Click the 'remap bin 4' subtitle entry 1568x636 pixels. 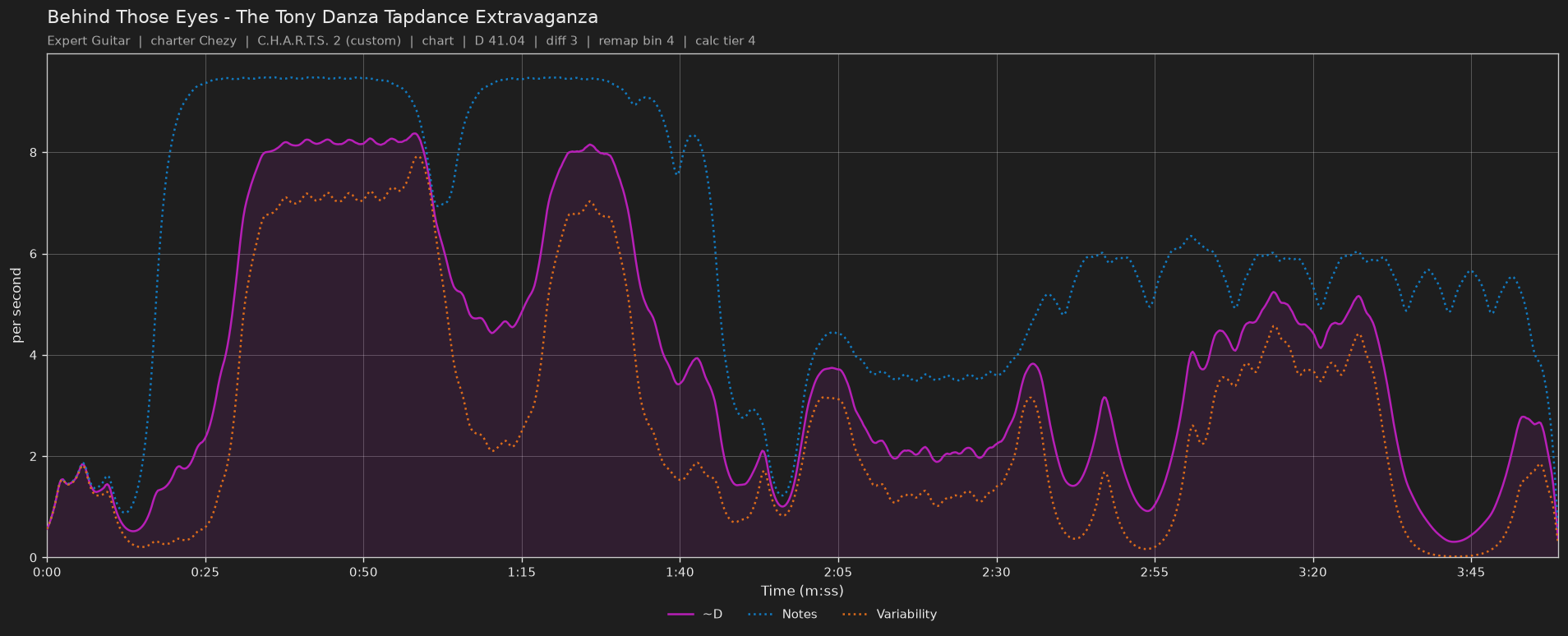pyautogui.click(x=636, y=41)
